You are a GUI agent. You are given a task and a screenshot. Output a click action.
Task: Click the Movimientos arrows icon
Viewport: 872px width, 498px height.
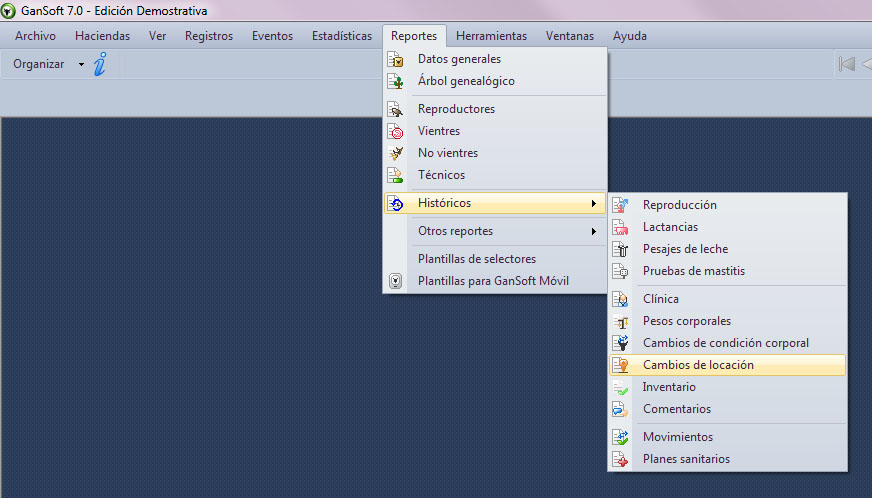click(x=620, y=437)
